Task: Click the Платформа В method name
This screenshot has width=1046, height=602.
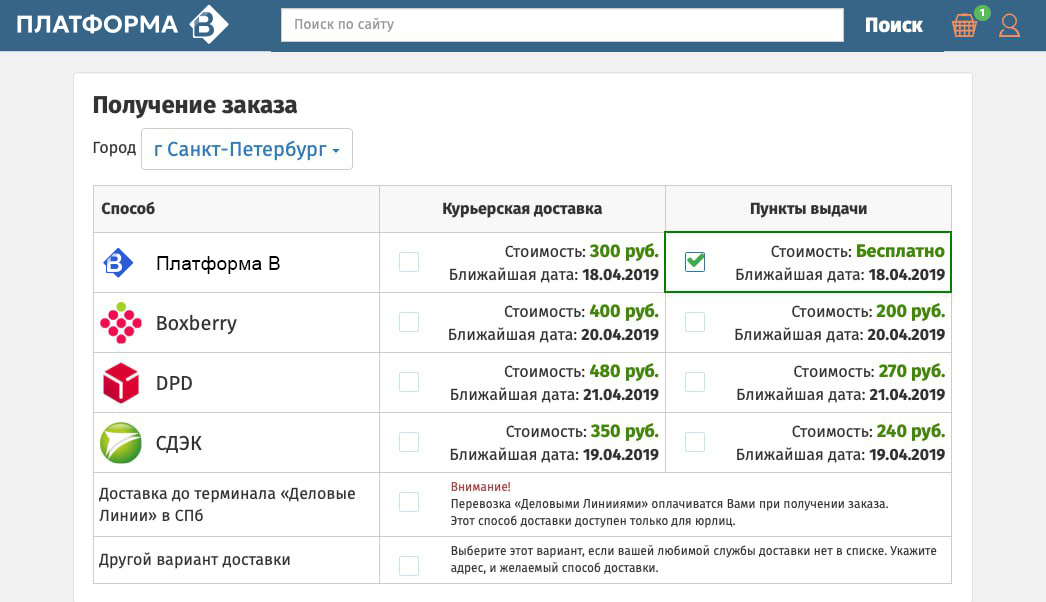Action: tap(218, 264)
